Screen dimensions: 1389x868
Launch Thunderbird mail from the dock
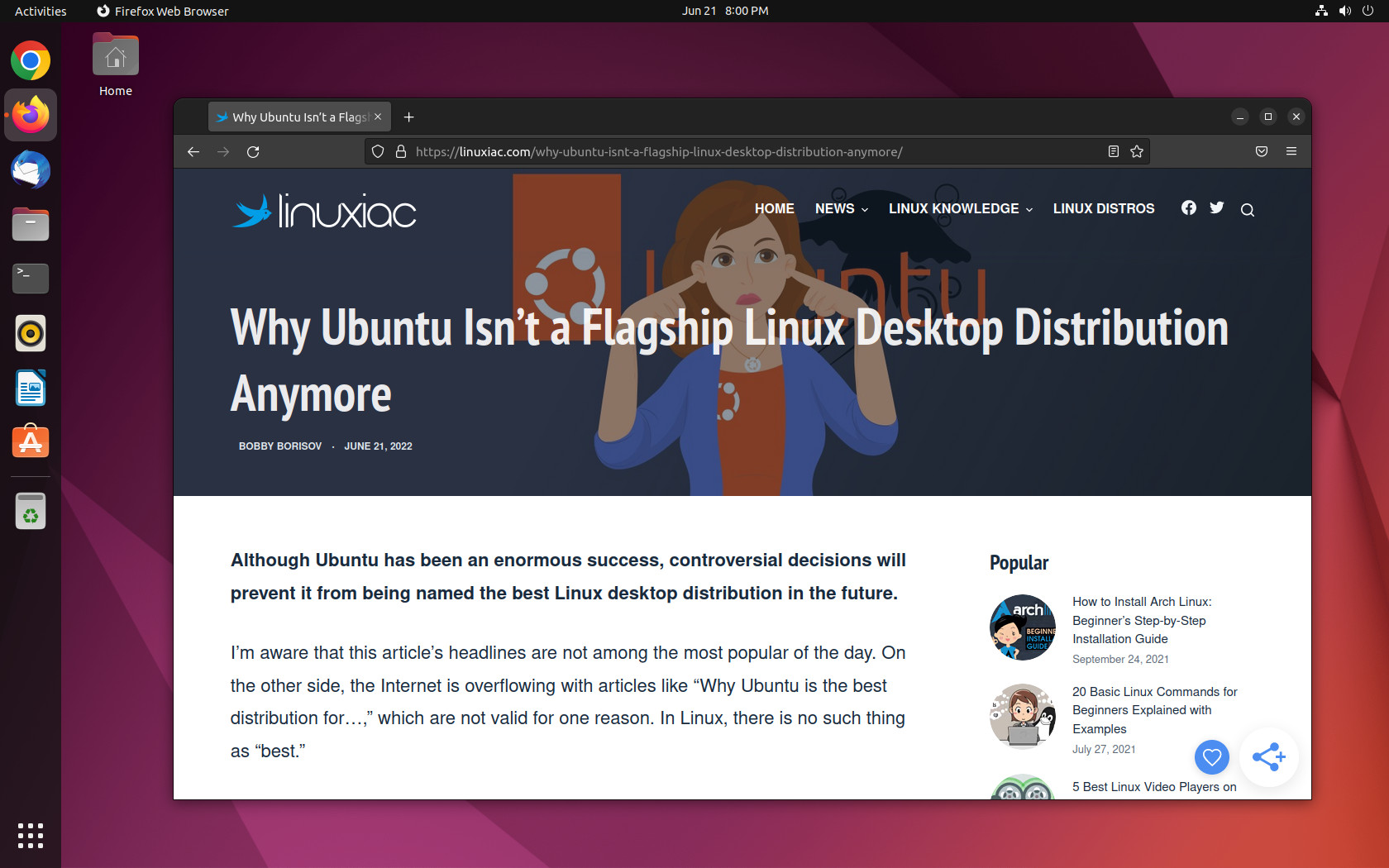pyautogui.click(x=31, y=169)
